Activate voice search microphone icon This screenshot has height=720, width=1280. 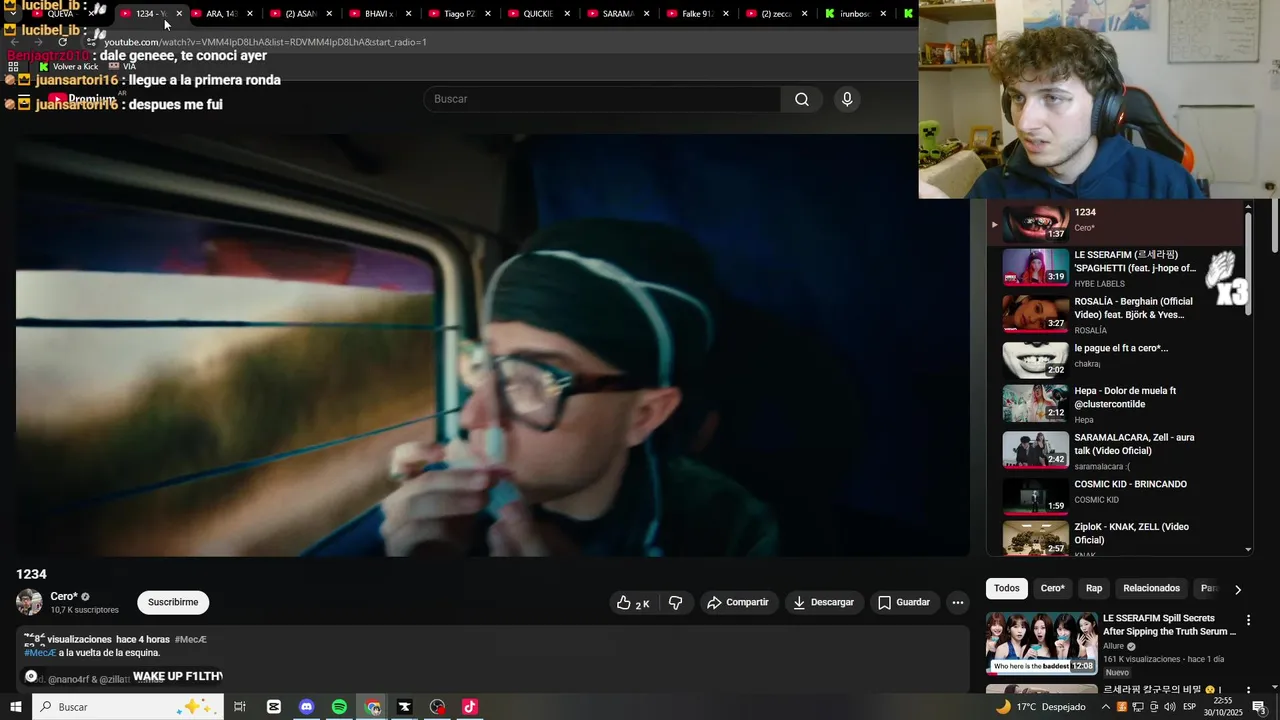[x=847, y=99]
